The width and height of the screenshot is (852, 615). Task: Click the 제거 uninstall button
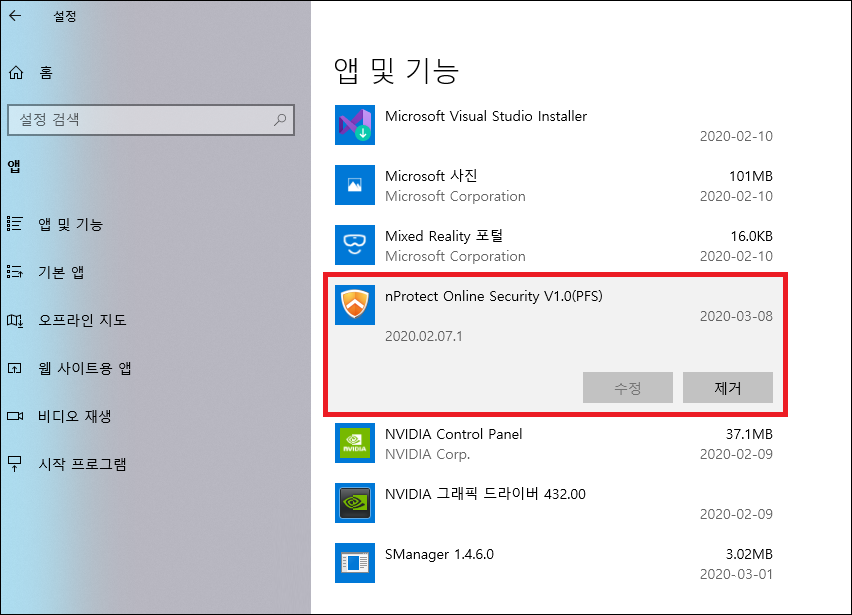pyautogui.click(x=728, y=388)
